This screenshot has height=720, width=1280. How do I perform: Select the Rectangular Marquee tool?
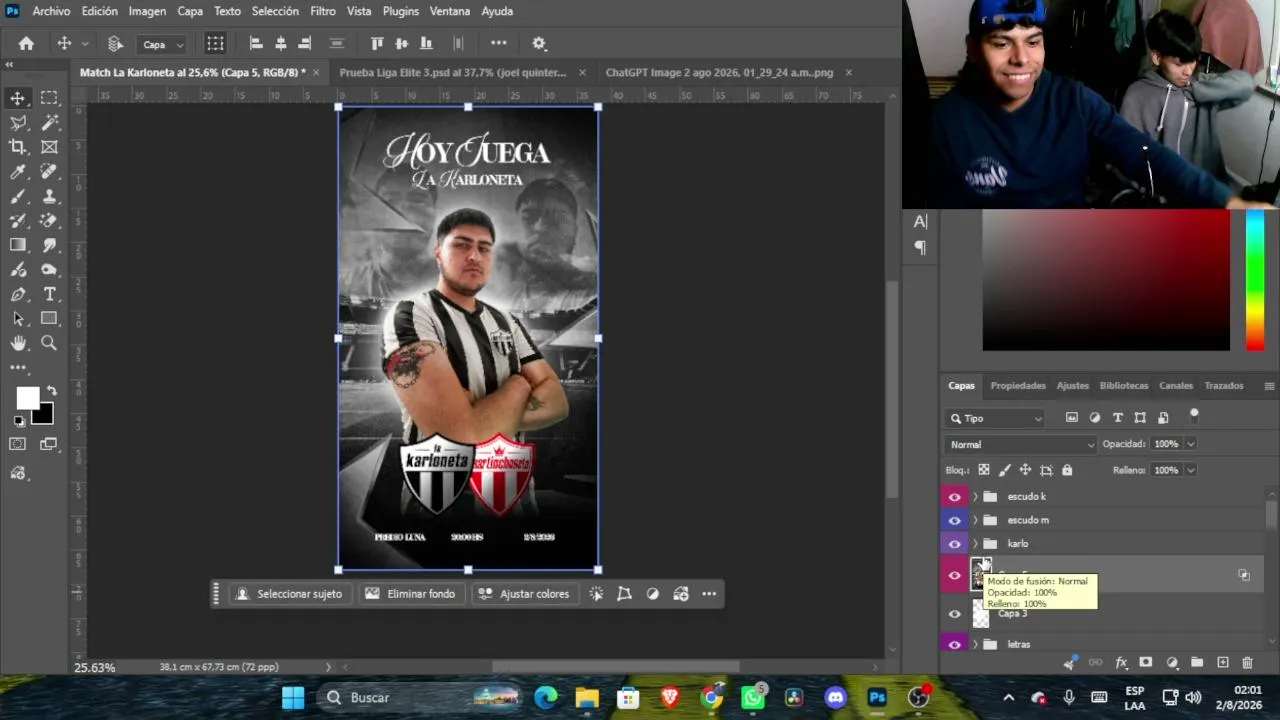49,98
